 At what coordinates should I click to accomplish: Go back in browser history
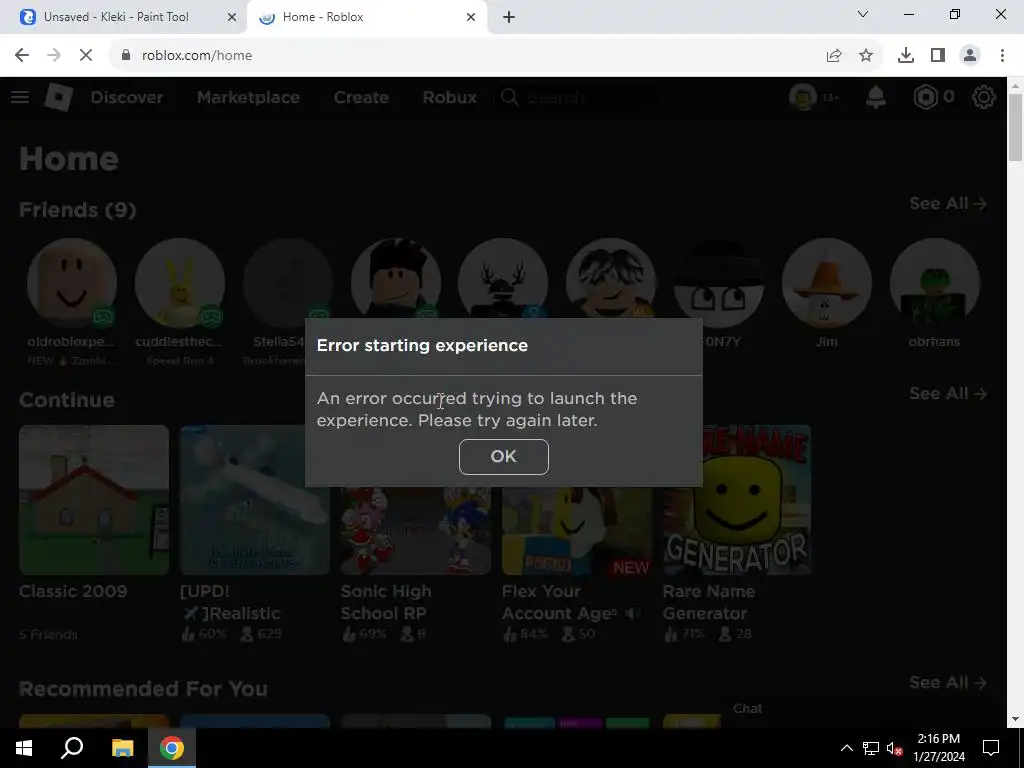[x=22, y=56]
